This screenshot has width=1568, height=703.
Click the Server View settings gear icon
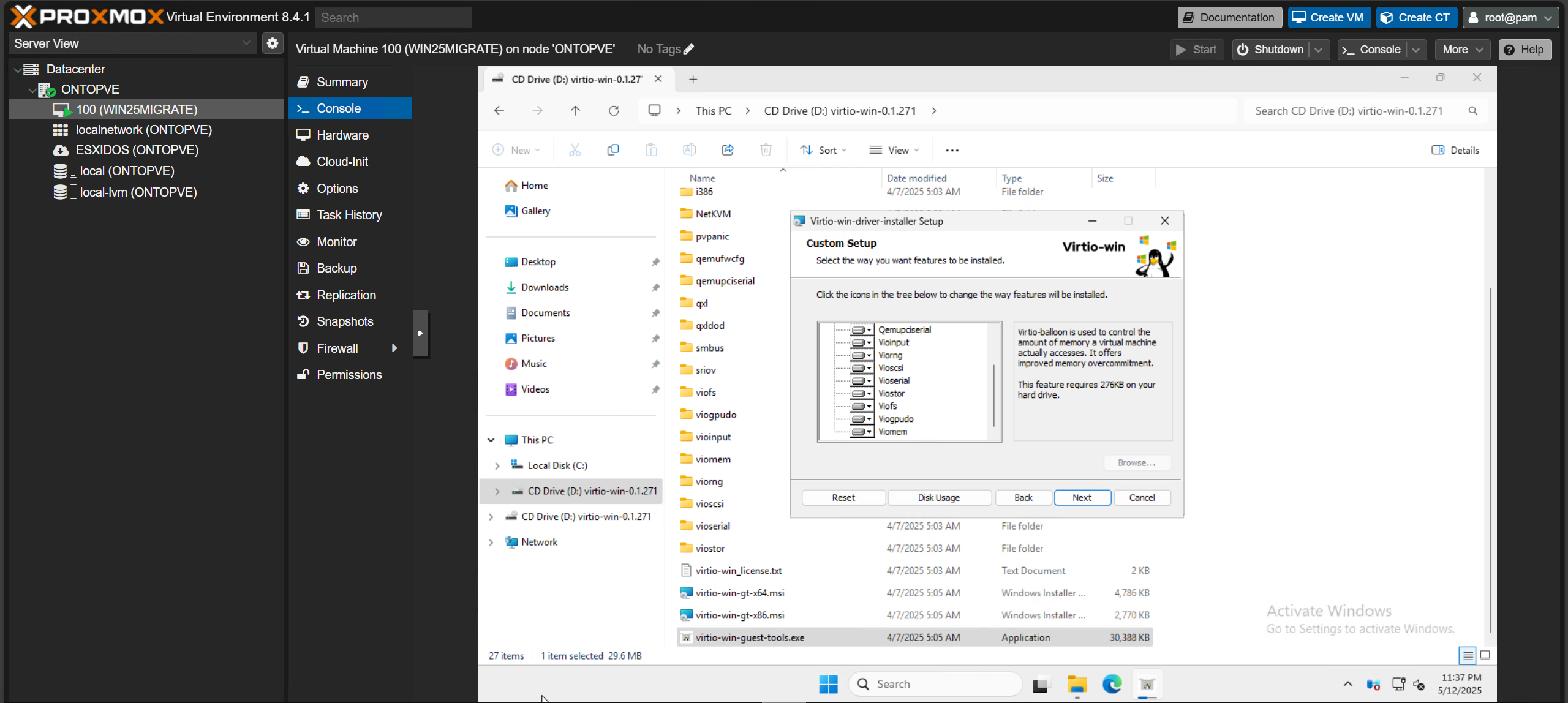click(x=273, y=43)
